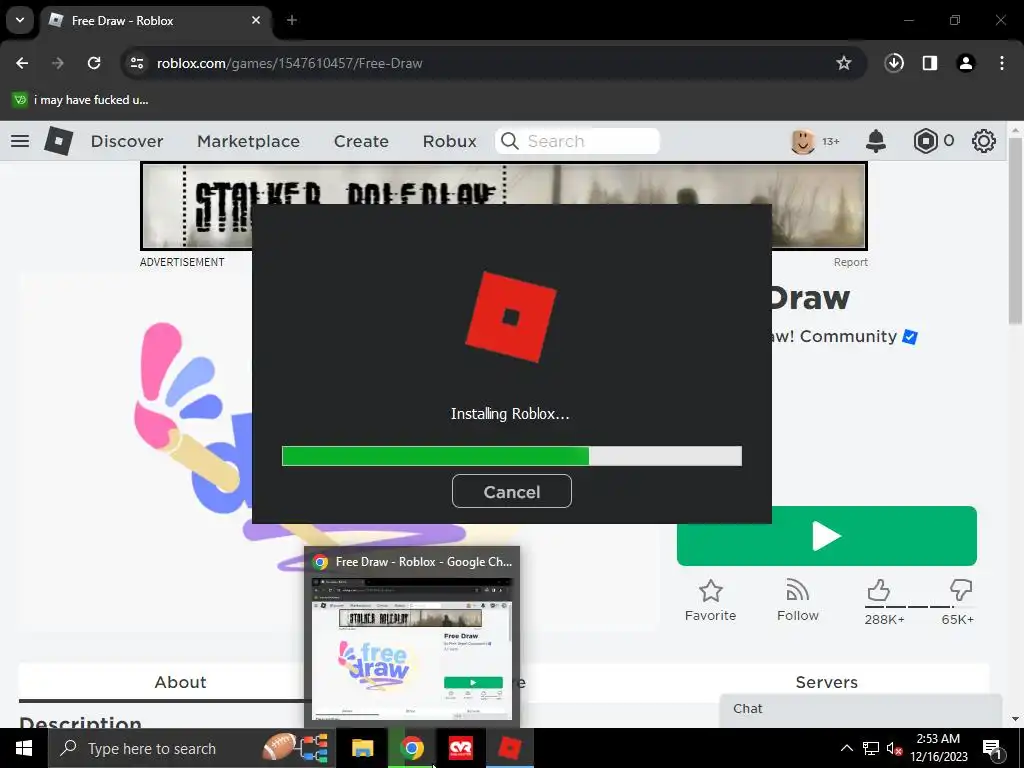This screenshot has width=1024, height=768.
Task: Open the Discover menu item
Action: [x=127, y=141]
